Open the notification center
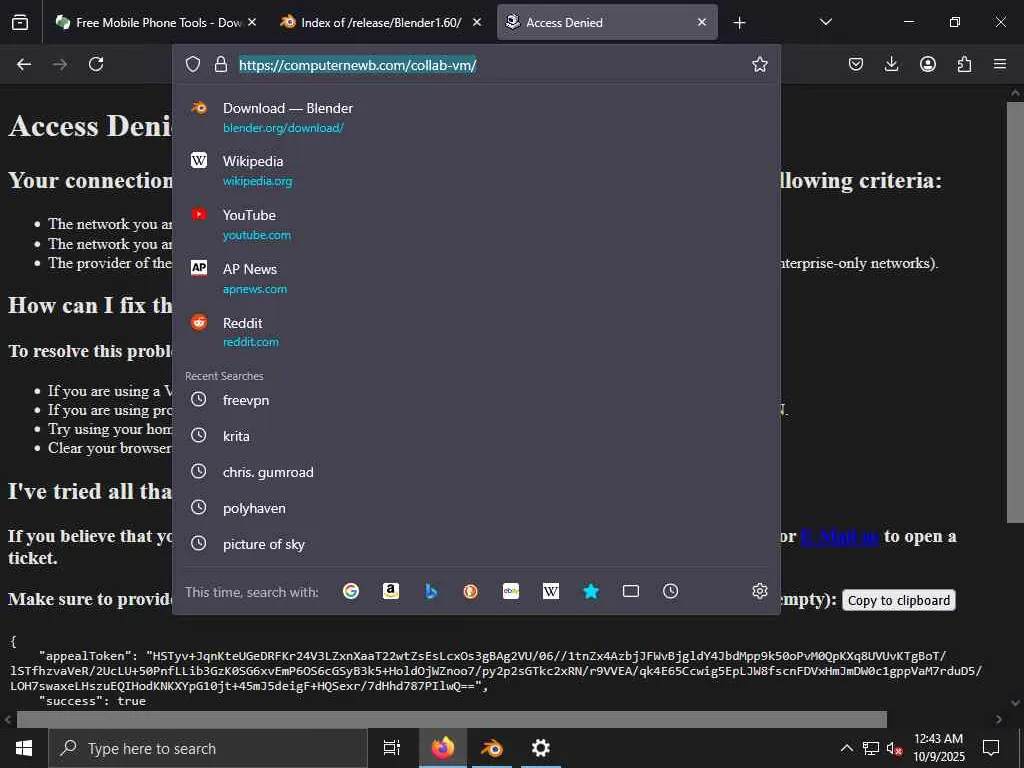1024x768 pixels. point(991,748)
